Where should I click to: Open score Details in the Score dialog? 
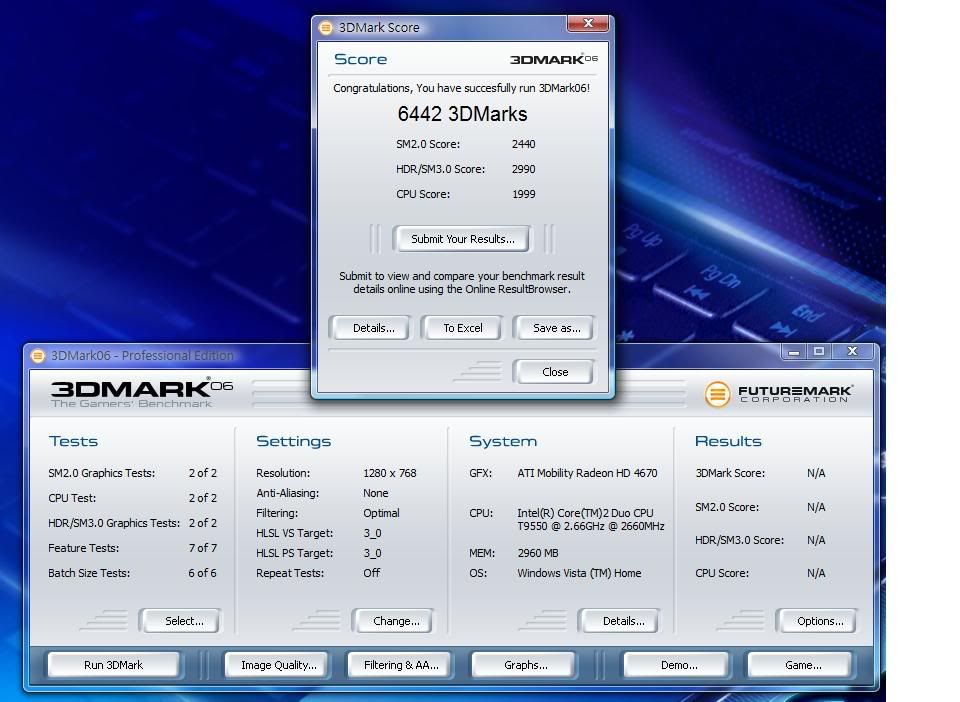[373, 328]
